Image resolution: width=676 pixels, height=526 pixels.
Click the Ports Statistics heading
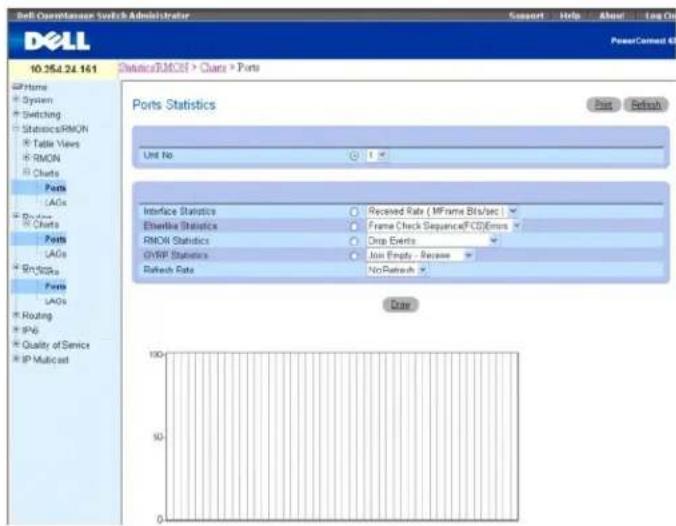click(174, 105)
